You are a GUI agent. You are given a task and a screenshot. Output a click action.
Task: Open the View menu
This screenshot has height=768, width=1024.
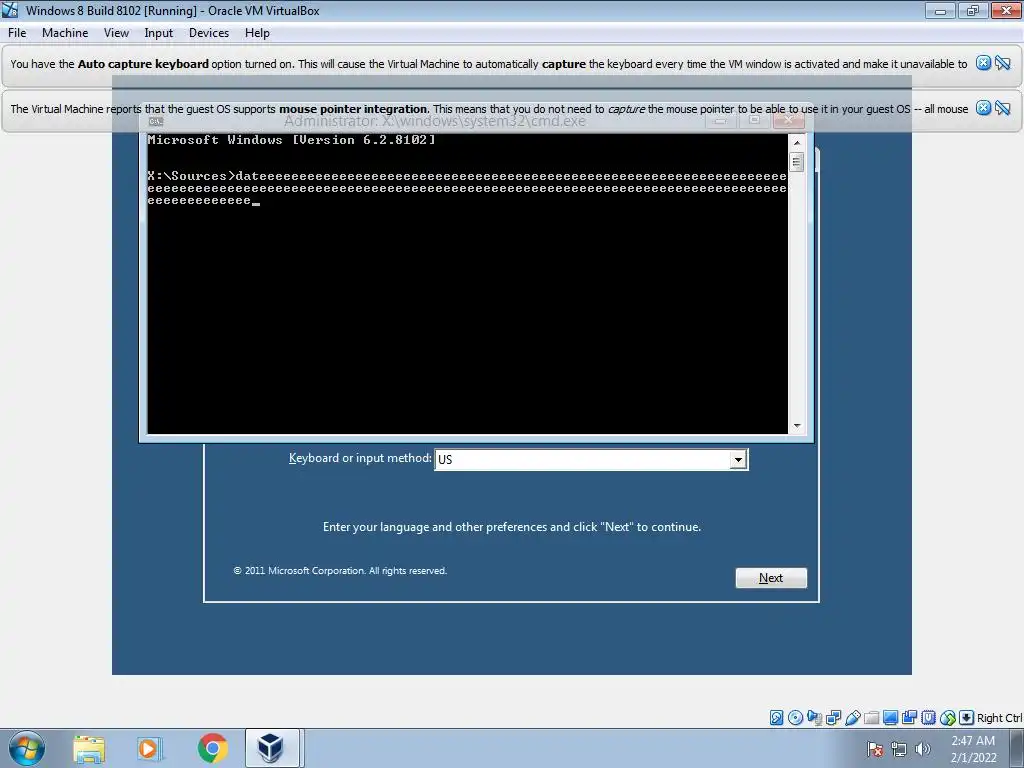(x=116, y=33)
